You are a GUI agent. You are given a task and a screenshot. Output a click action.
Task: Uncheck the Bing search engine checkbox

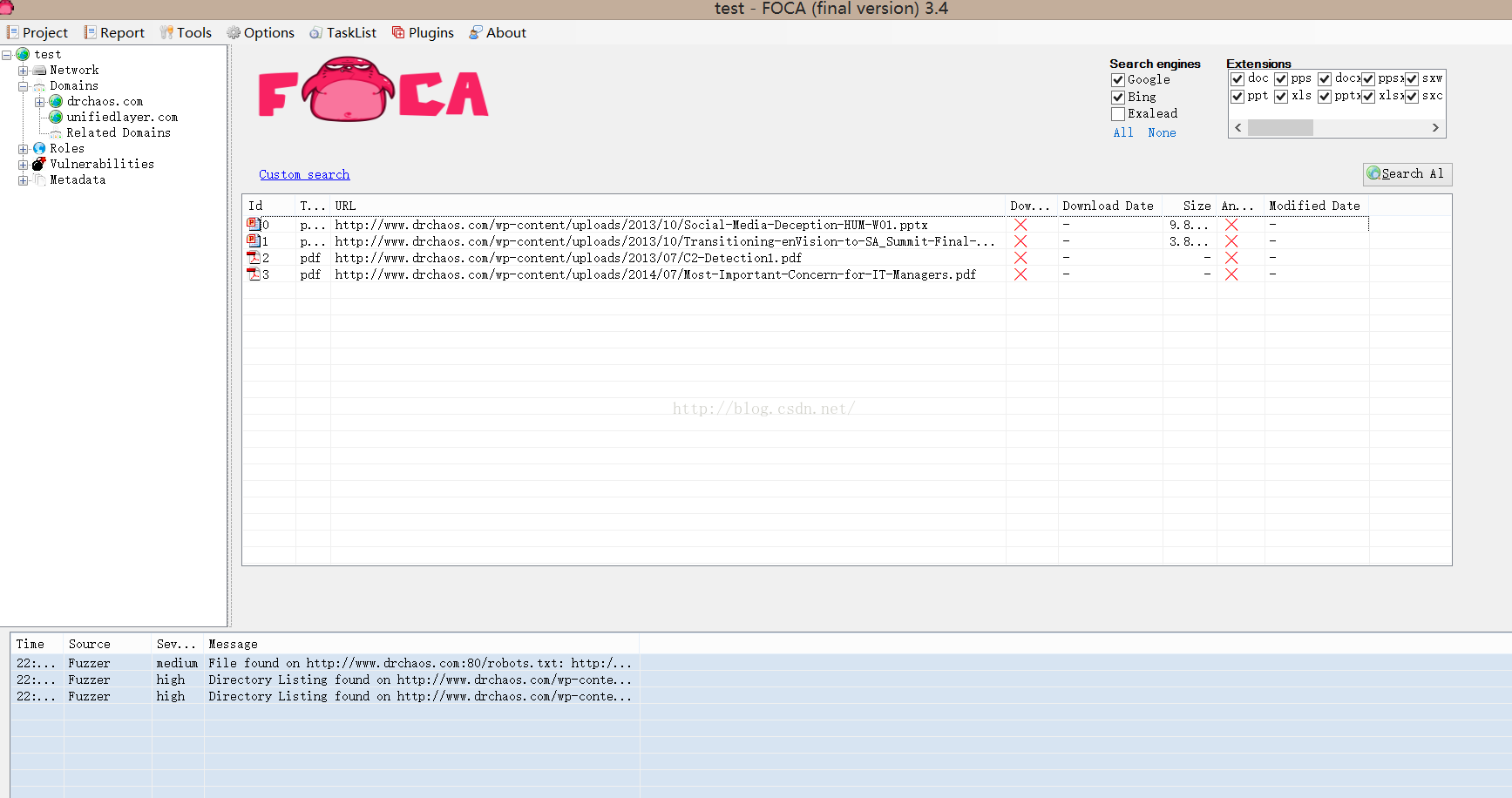click(x=1118, y=98)
